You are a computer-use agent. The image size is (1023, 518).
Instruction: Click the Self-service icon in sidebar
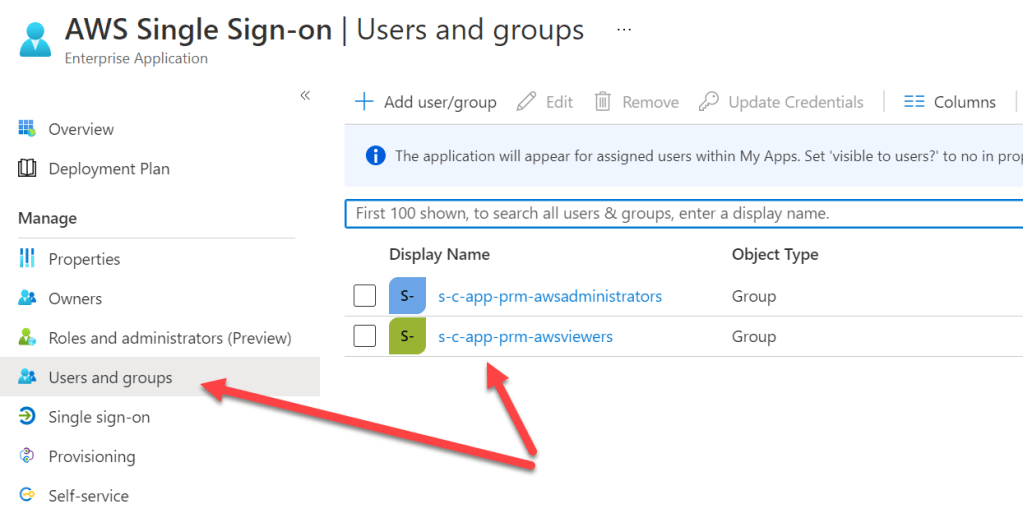pos(27,495)
